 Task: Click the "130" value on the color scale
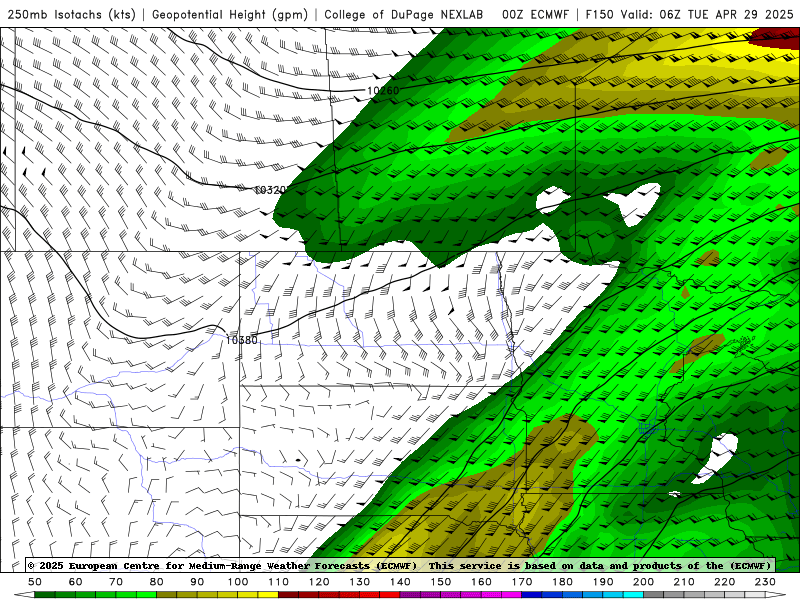(360, 582)
